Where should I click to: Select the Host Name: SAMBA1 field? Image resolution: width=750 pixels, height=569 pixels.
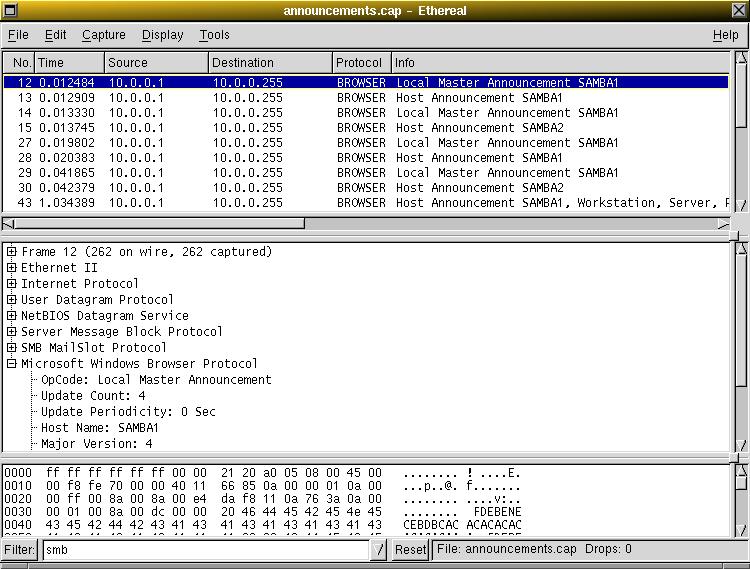click(99, 427)
